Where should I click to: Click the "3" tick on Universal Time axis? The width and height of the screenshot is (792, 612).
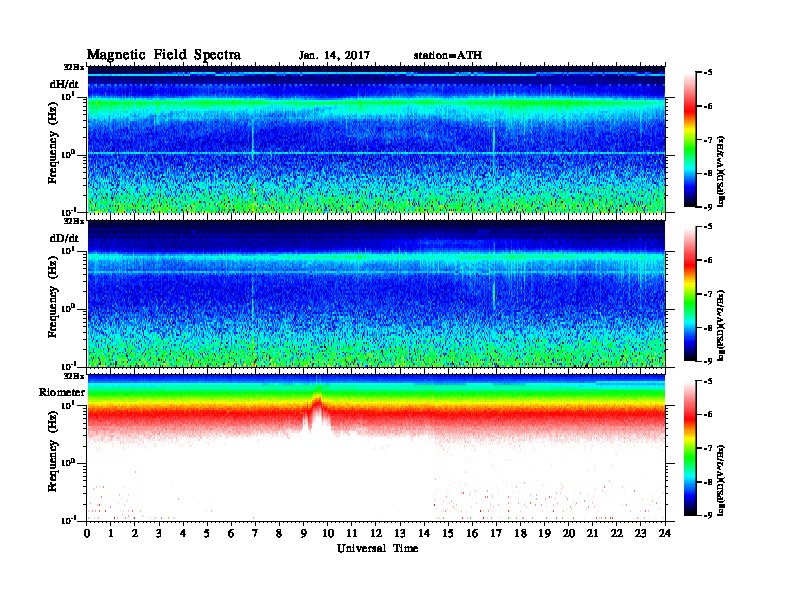coord(159,533)
